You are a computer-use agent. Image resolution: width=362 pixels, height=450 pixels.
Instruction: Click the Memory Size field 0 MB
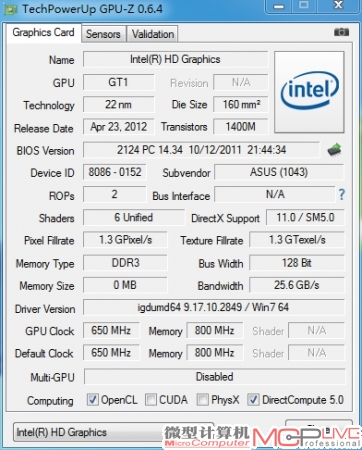click(x=125, y=285)
